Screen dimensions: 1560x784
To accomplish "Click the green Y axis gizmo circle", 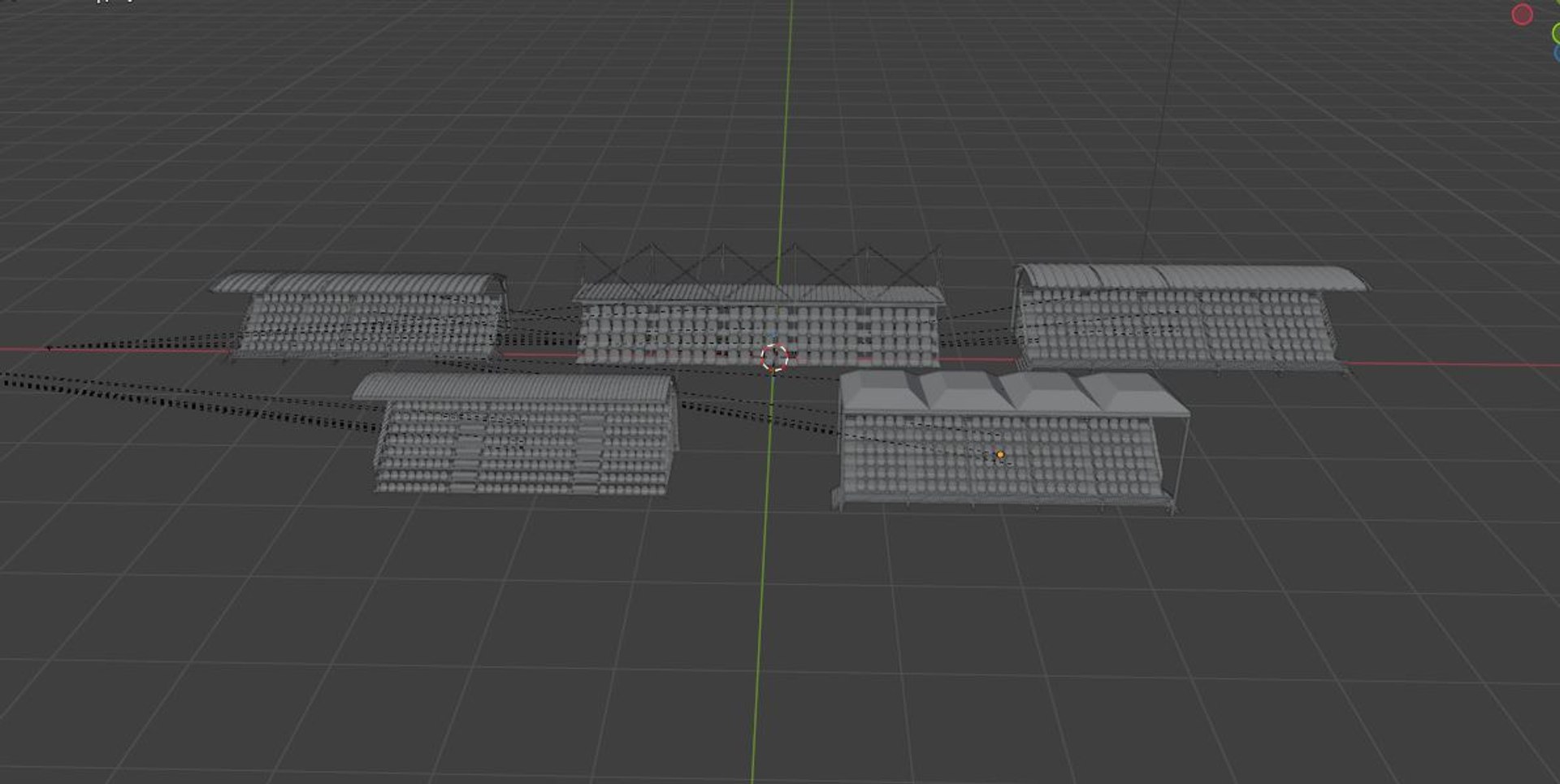I will (1556, 33).
